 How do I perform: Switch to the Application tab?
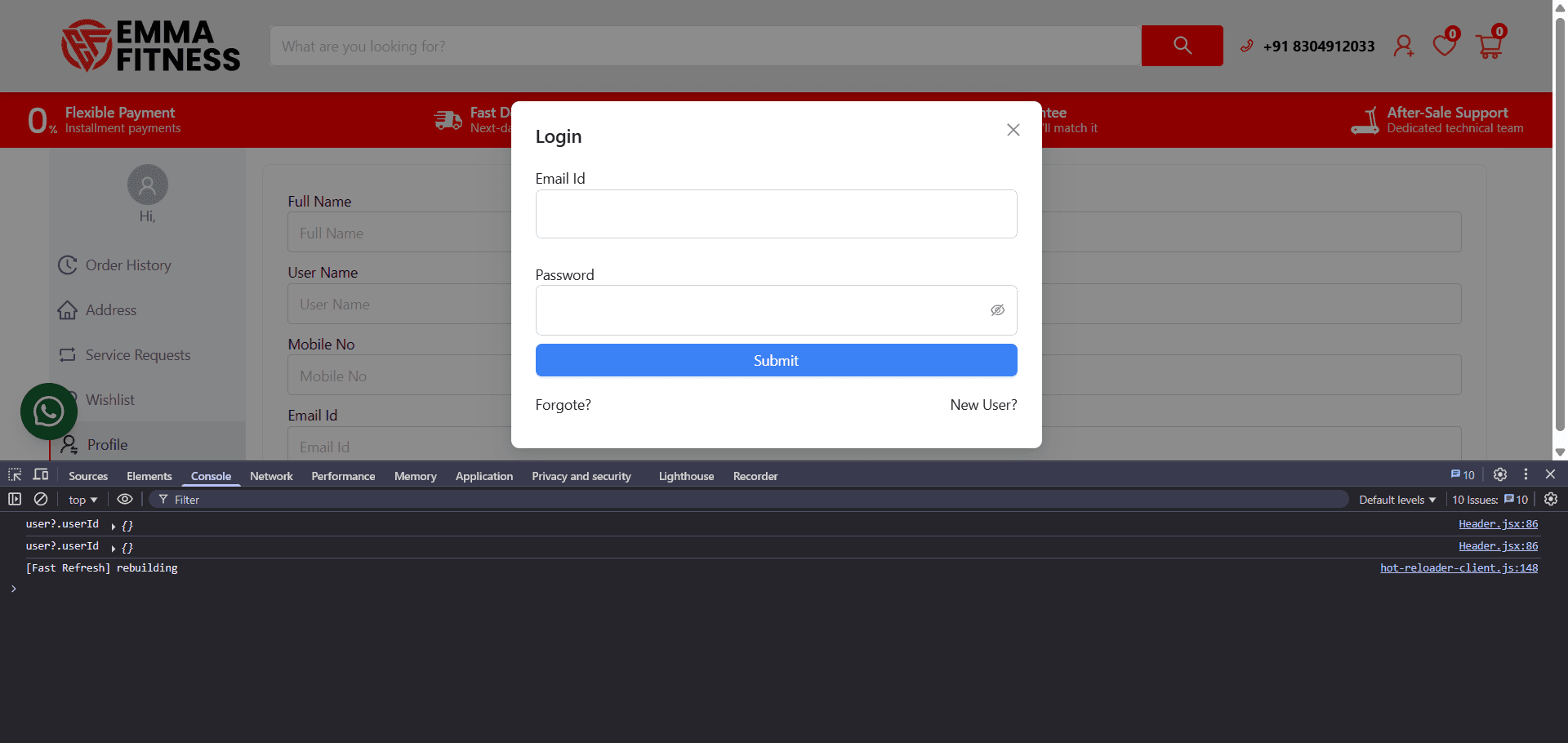click(484, 476)
